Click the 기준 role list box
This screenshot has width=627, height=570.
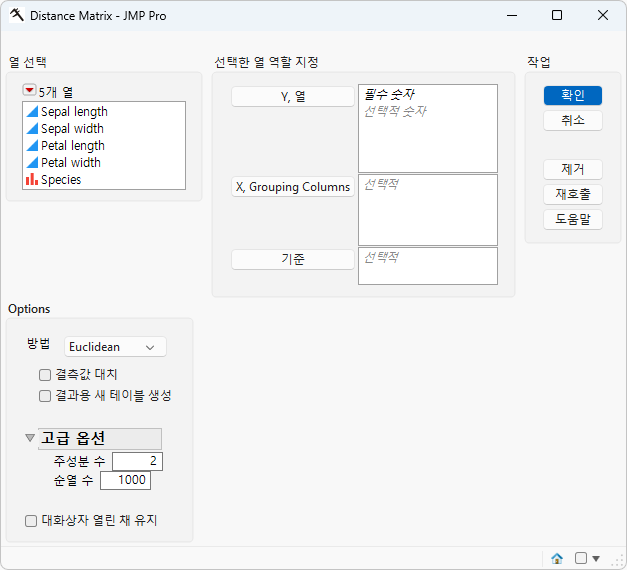(428, 266)
